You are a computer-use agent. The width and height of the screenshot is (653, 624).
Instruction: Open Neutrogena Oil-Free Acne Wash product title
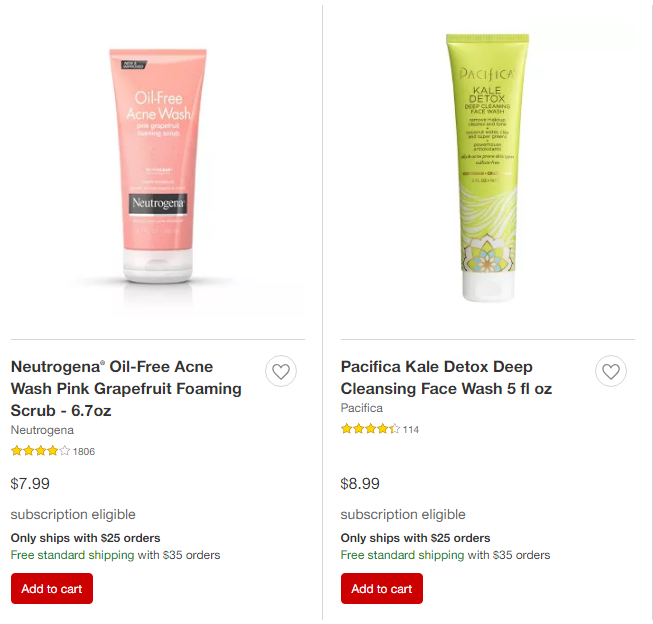coord(126,389)
